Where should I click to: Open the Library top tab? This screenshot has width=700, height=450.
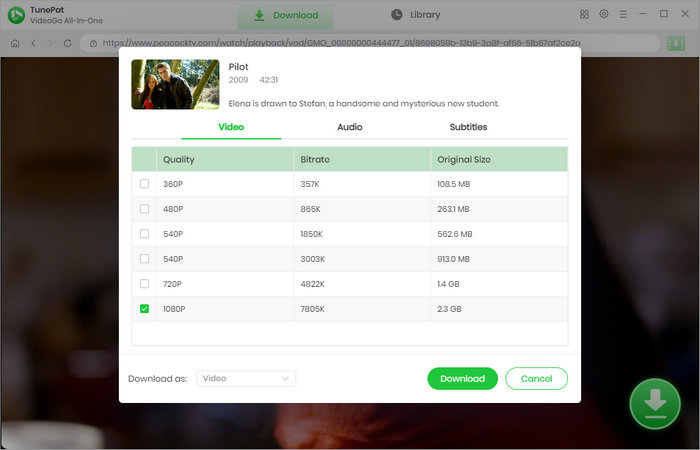[416, 15]
